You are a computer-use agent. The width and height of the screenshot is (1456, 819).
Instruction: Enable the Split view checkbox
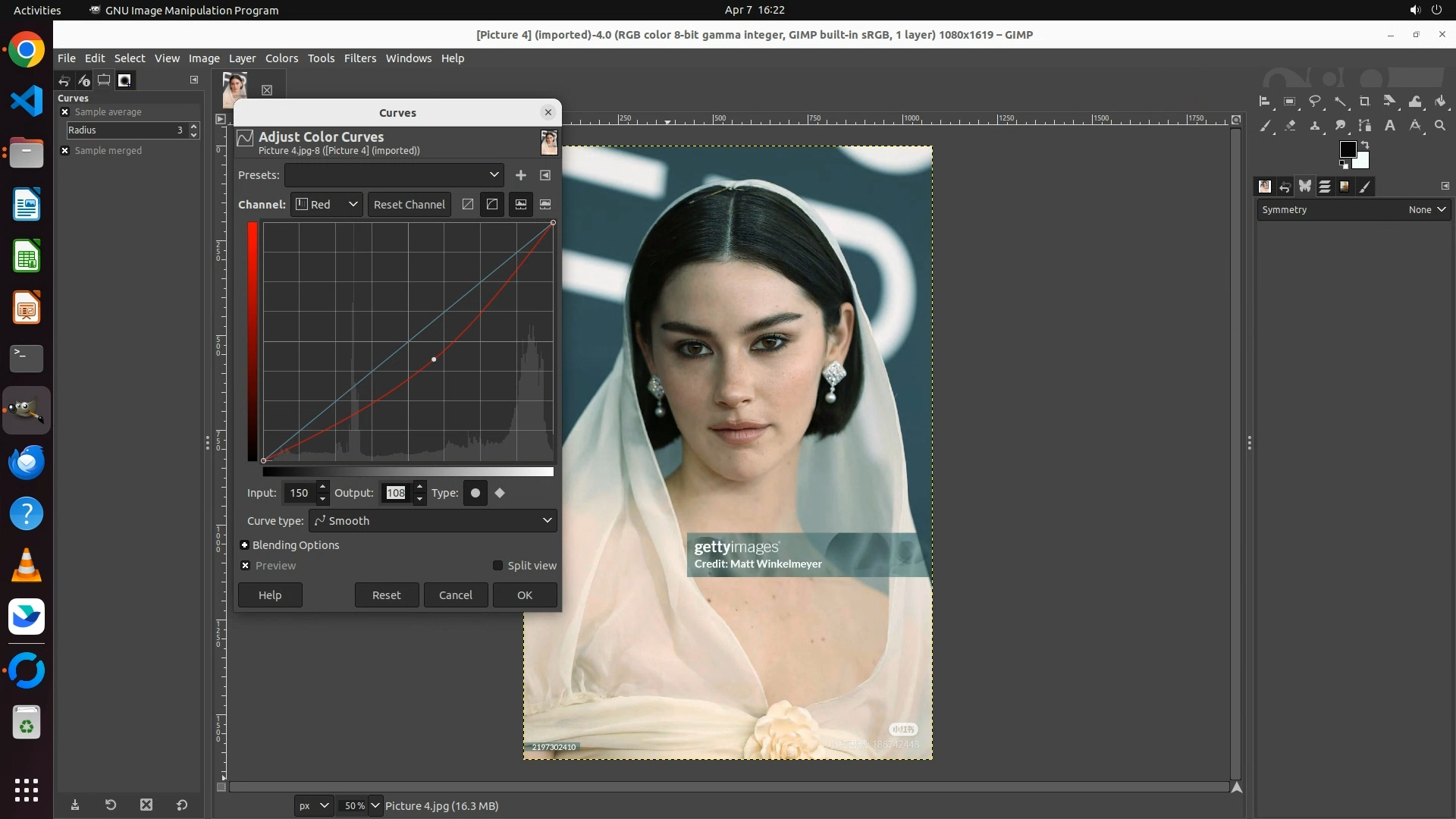(x=497, y=566)
